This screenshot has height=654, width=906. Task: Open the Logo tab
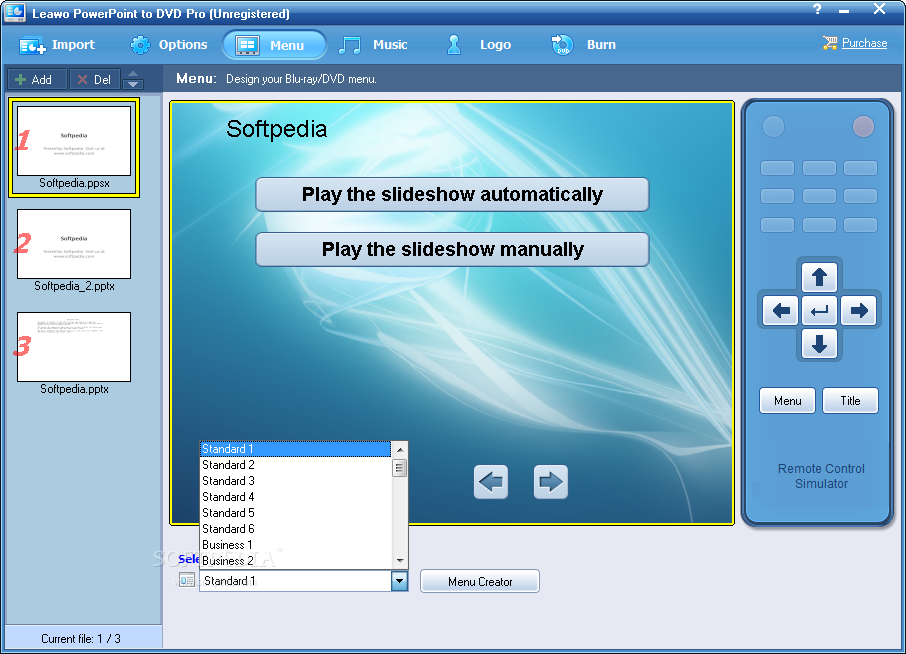(478, 45)
